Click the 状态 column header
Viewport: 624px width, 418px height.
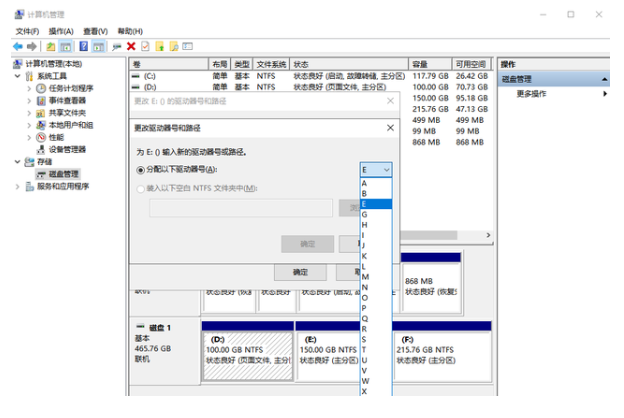349,64
